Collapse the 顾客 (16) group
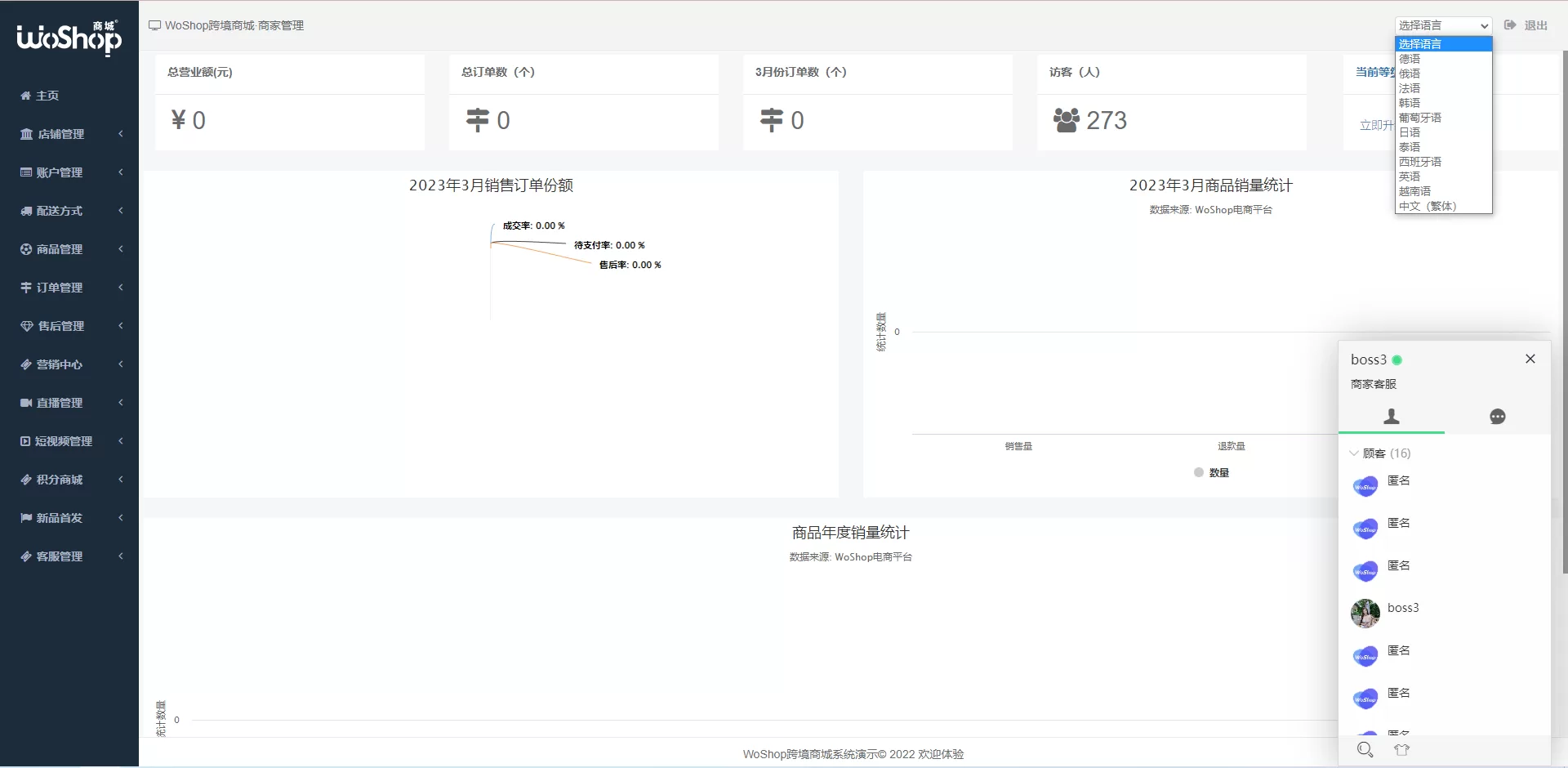 (x=1354, y=453)
